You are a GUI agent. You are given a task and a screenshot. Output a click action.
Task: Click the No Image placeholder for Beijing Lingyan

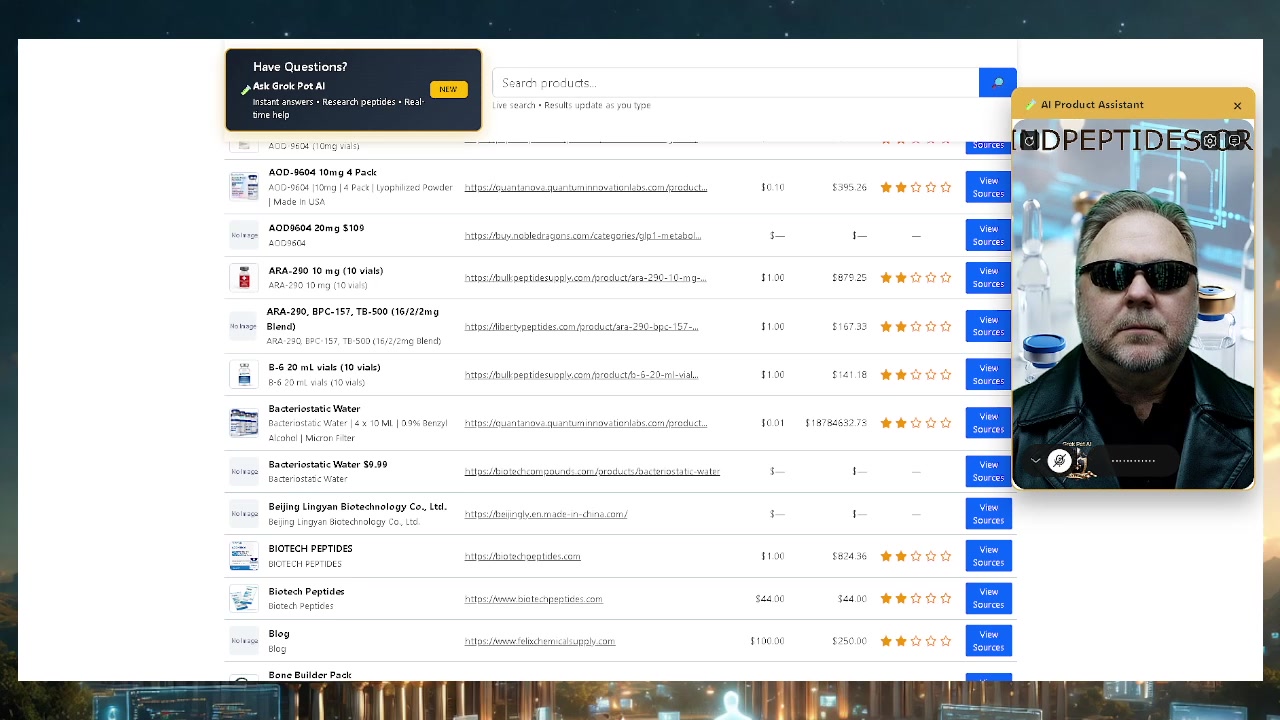[244, 514]
